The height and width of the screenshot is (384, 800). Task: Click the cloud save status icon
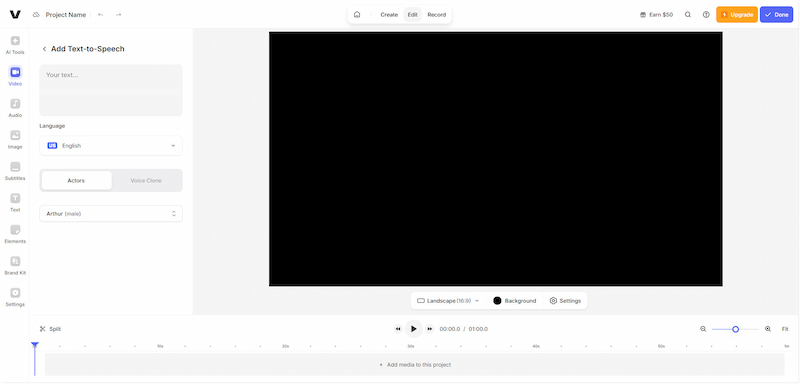point(36,15)
